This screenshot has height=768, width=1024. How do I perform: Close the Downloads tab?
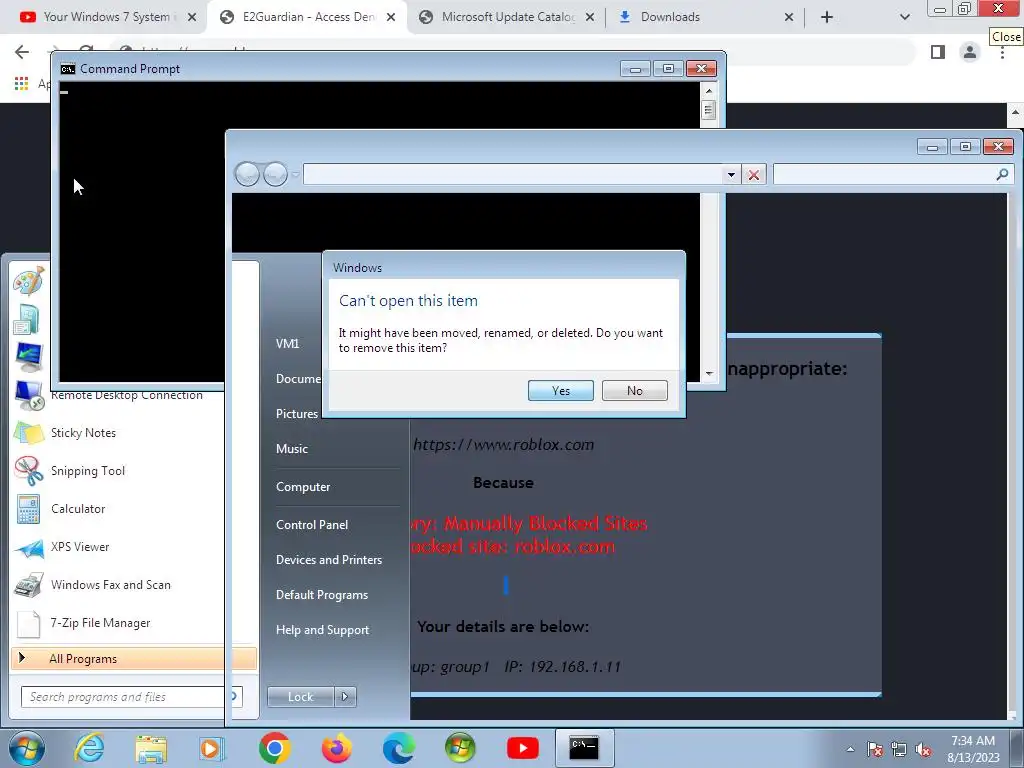tap(789, 17)
